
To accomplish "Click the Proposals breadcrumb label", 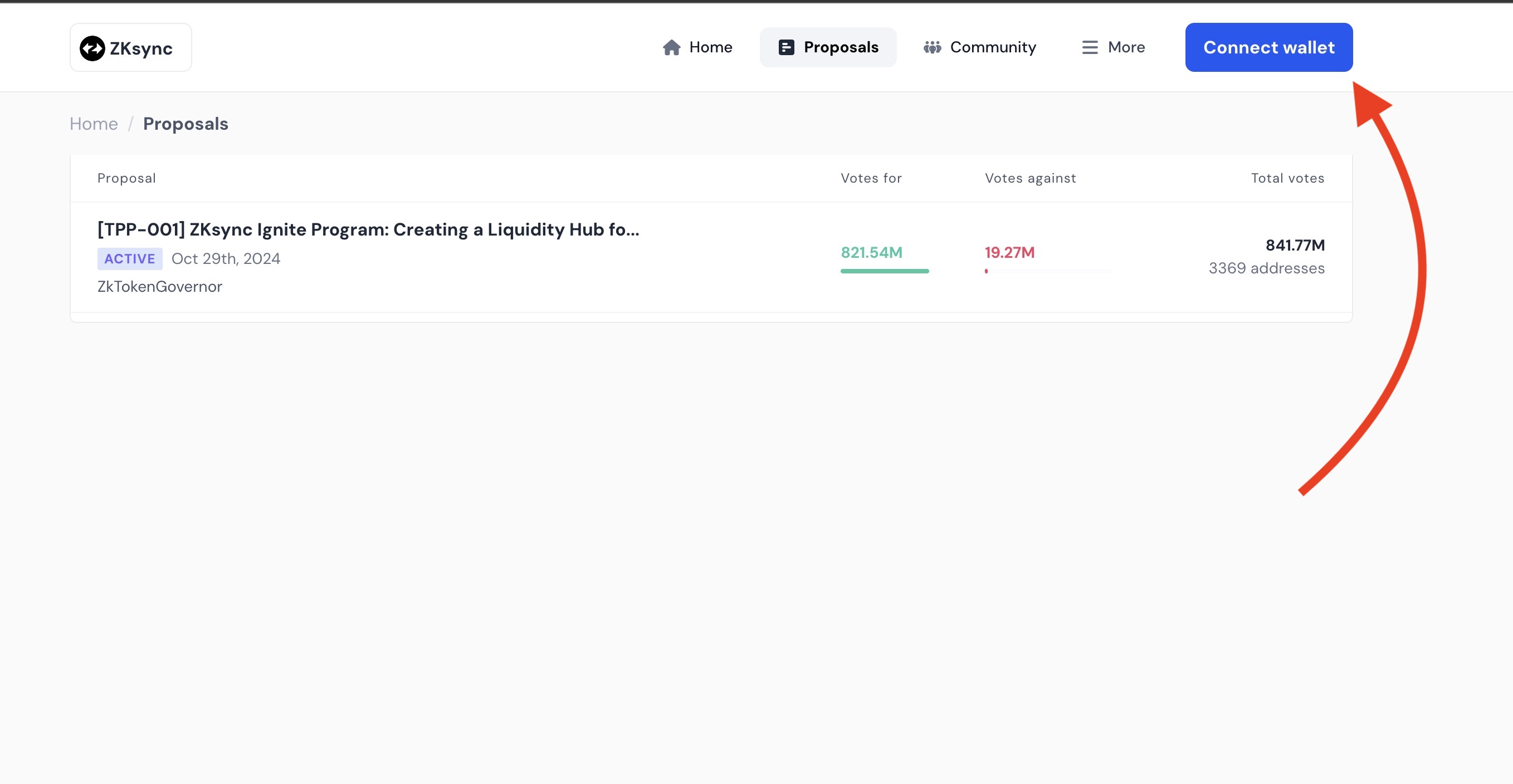I will tap(186, 124).
